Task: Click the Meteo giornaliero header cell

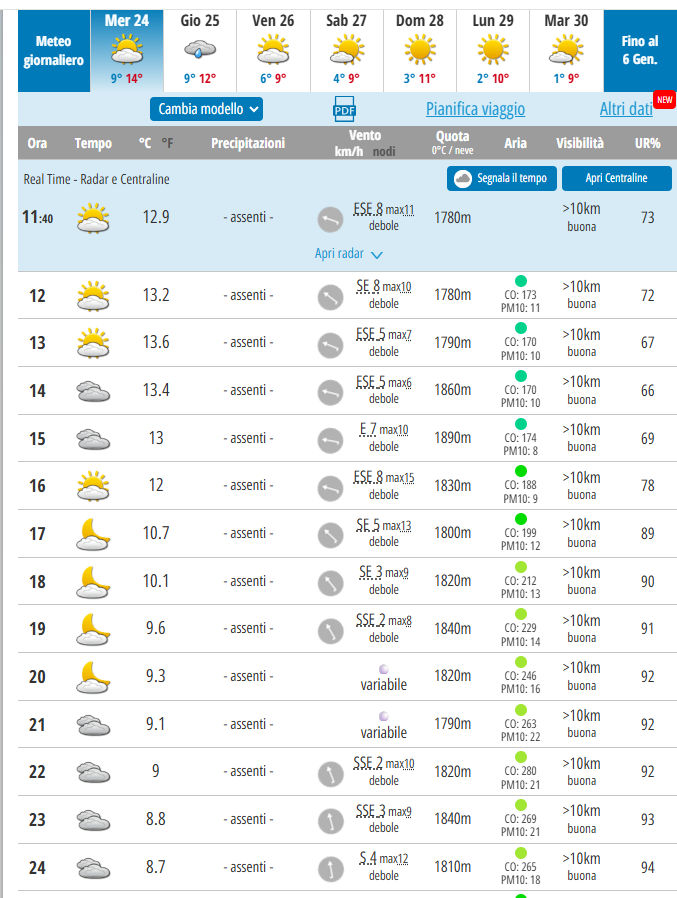Action: [x=54, y=51]
